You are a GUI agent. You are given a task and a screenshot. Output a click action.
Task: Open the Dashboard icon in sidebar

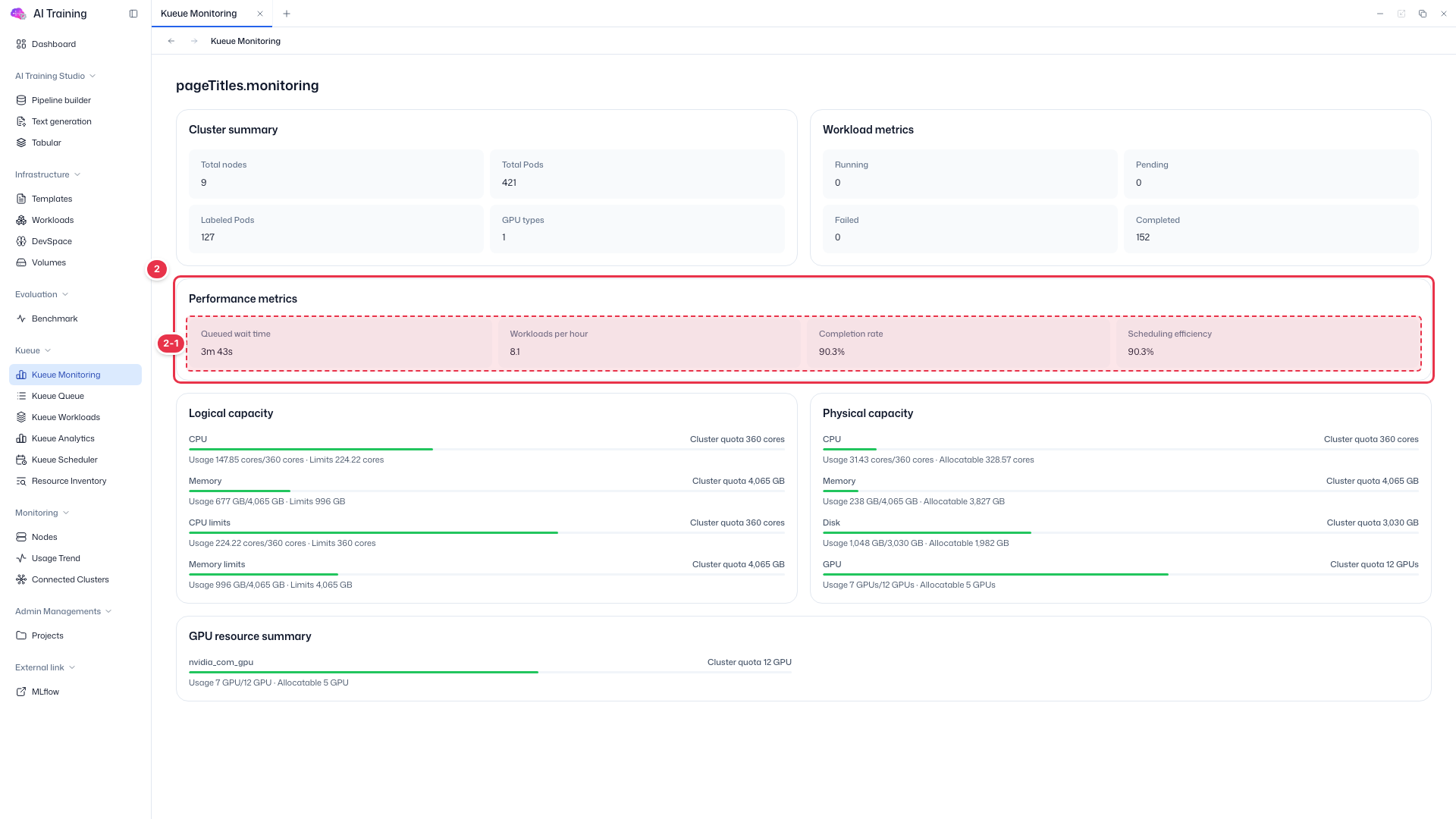click(21, 44)
